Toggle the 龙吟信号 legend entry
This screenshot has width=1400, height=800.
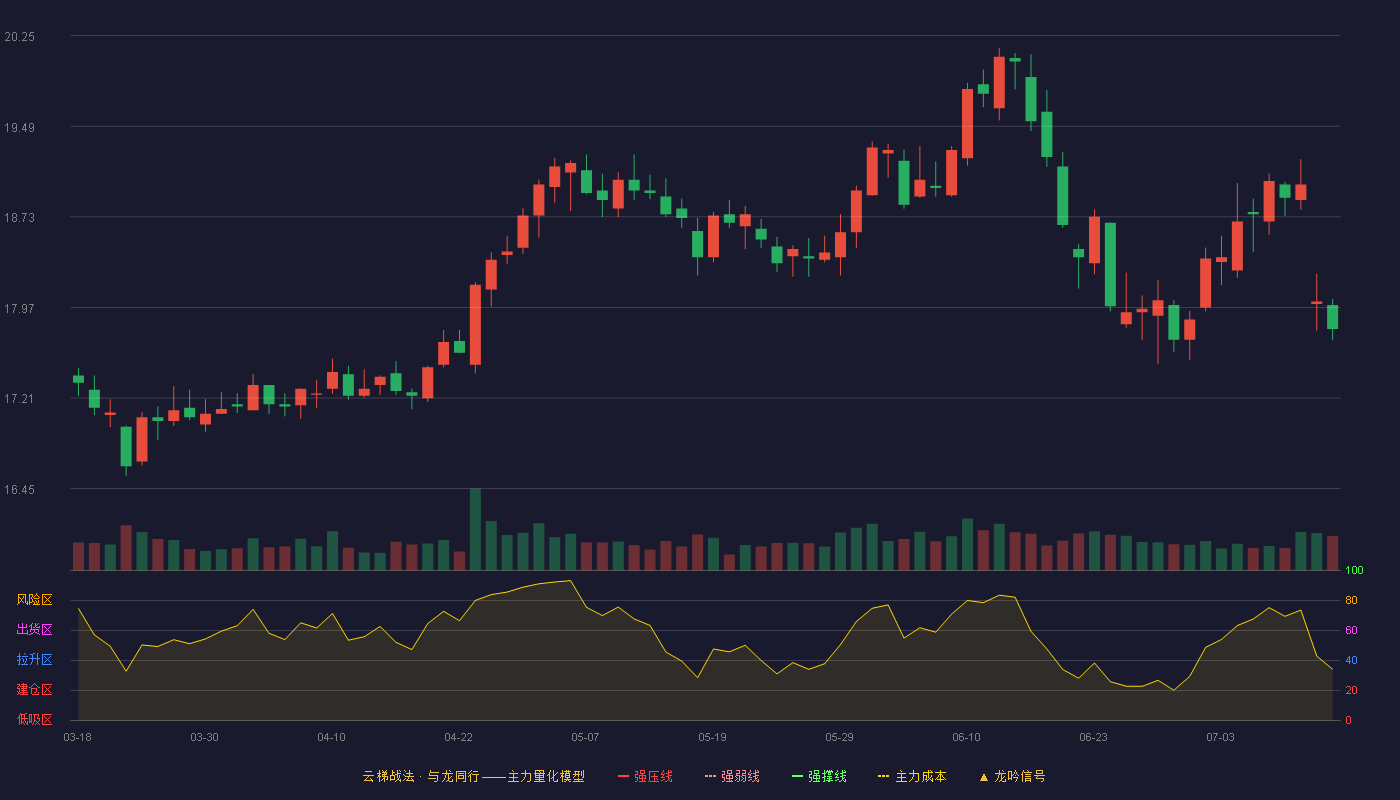point(1012,776)
